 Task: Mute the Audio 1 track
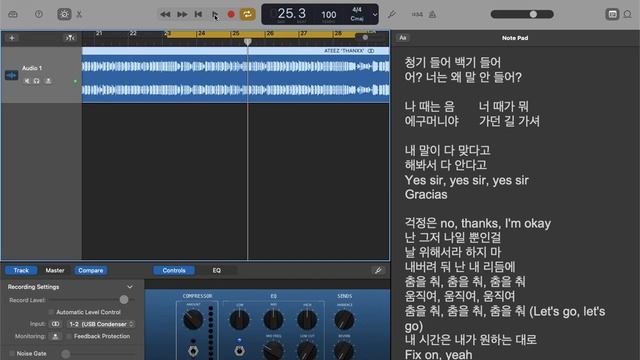pos(27,81)
